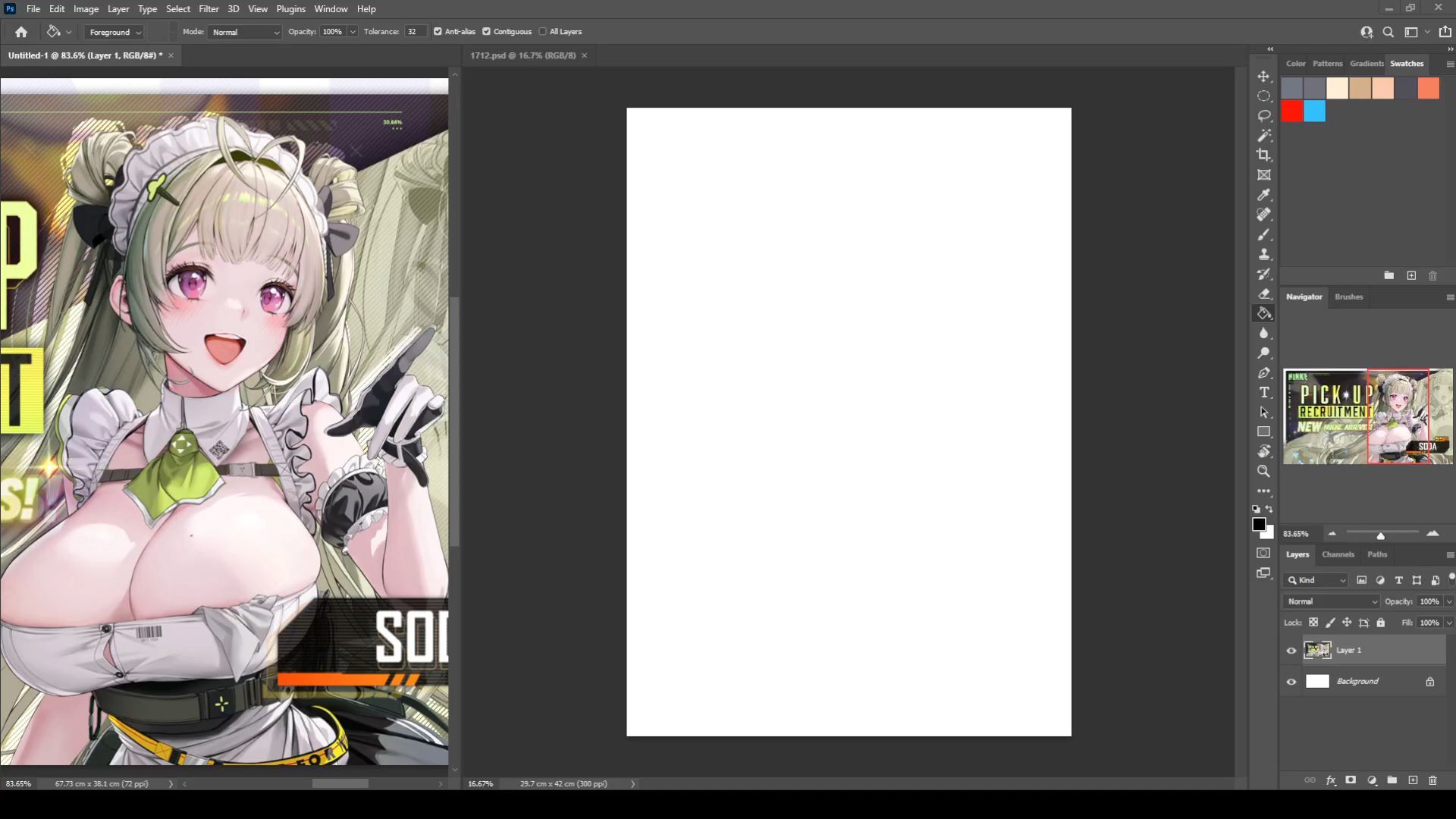The height and width of the screenshot is (819, 1456).
Task: Open the layer Kind filter dropdown
Action: [x=1316, y=580]
